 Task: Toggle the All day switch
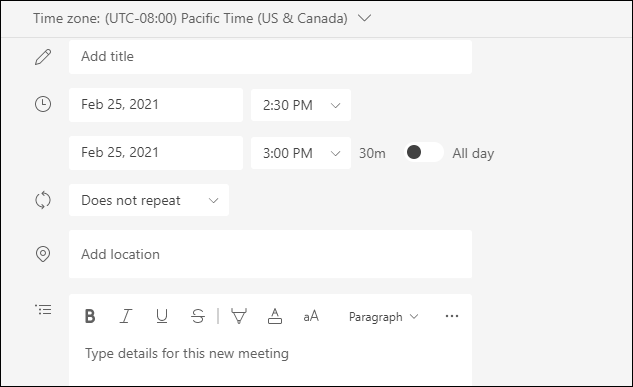pos(424,153)
